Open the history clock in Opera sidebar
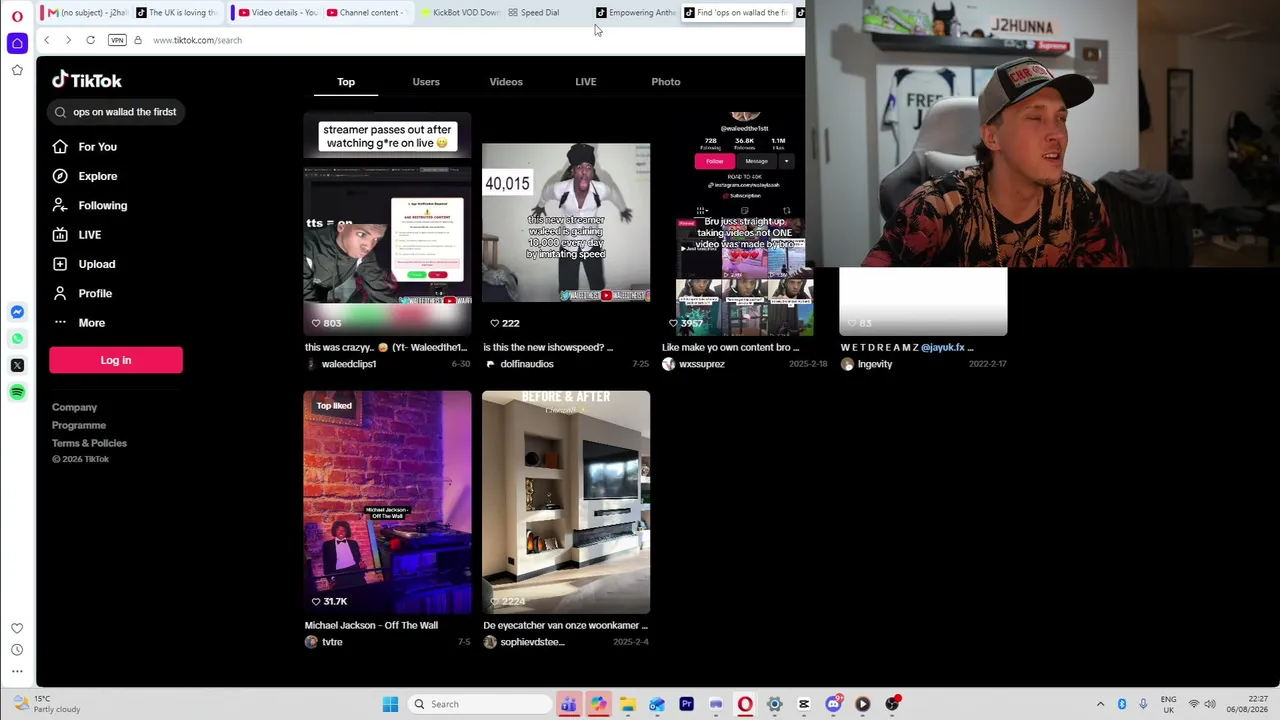 17,650
